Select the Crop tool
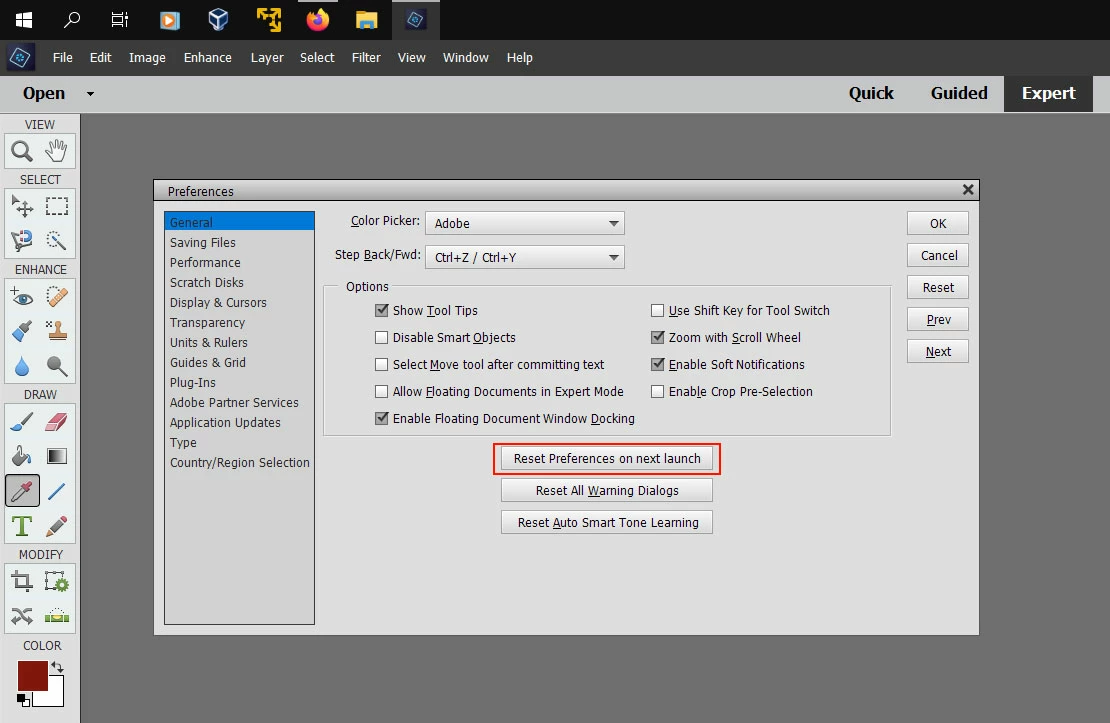Viewport: 1110px width, 723px height. pos(22,581)
